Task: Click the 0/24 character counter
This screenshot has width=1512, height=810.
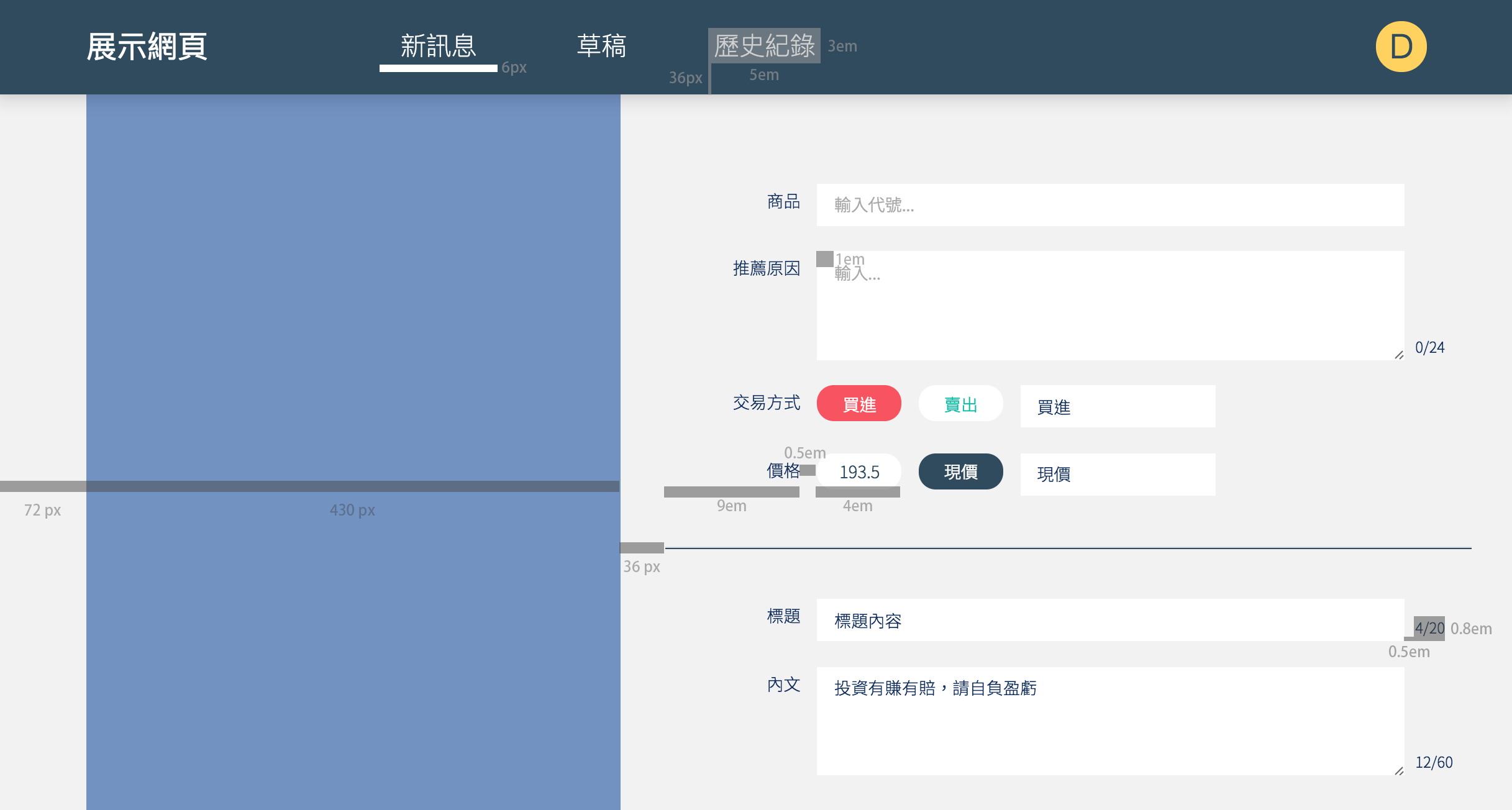Action: pos(1429,348)
